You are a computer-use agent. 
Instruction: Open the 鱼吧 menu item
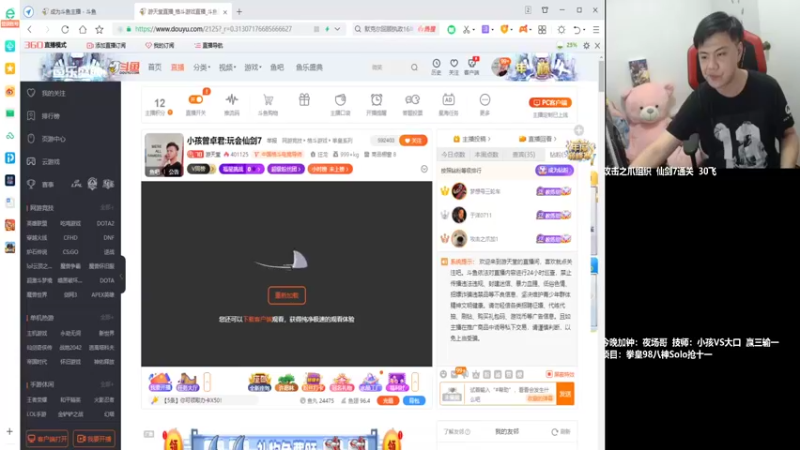277,67
